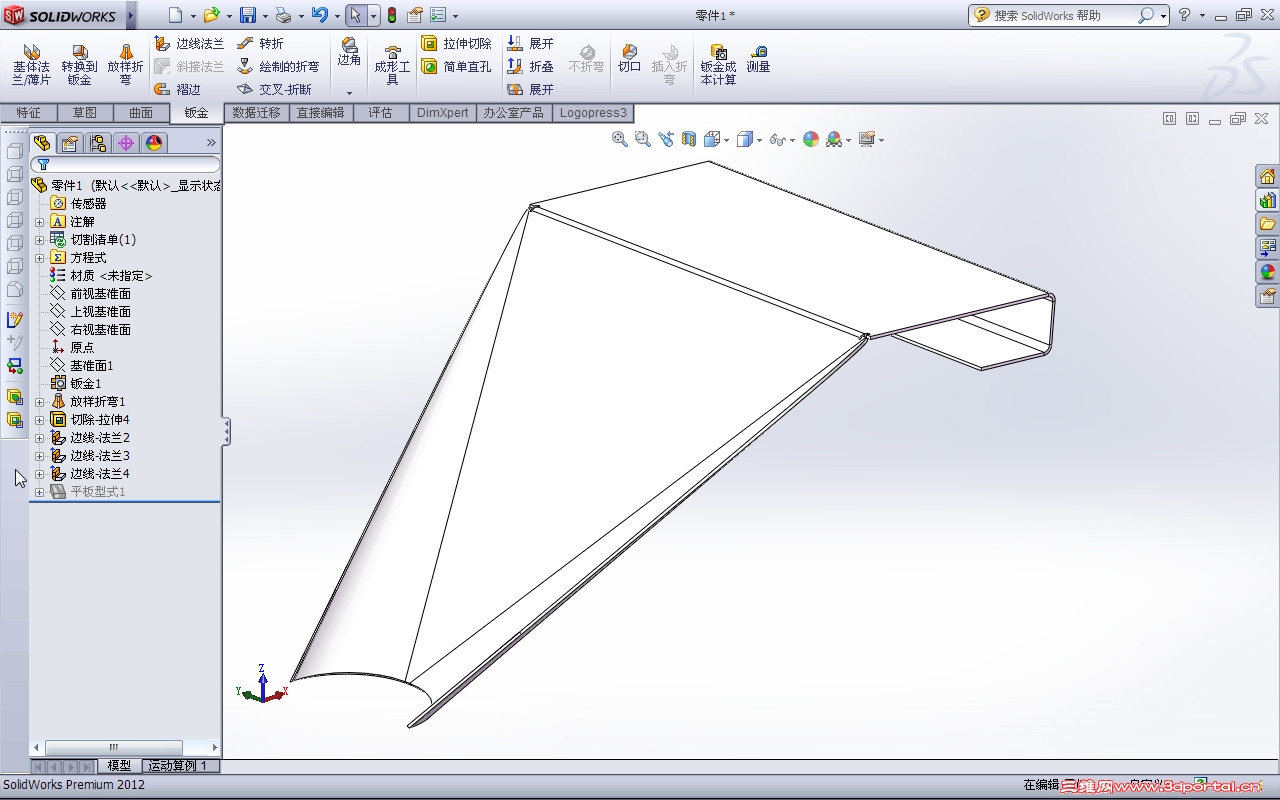Select the 转换到钣金 convert tool
This screenshot has height=800, width=1280.
coord(79,64)
